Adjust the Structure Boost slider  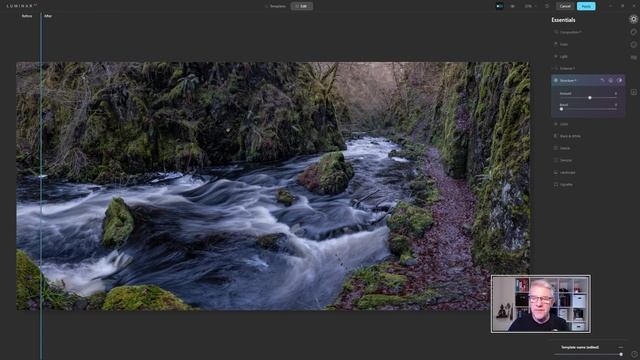(x=562, y=109)
